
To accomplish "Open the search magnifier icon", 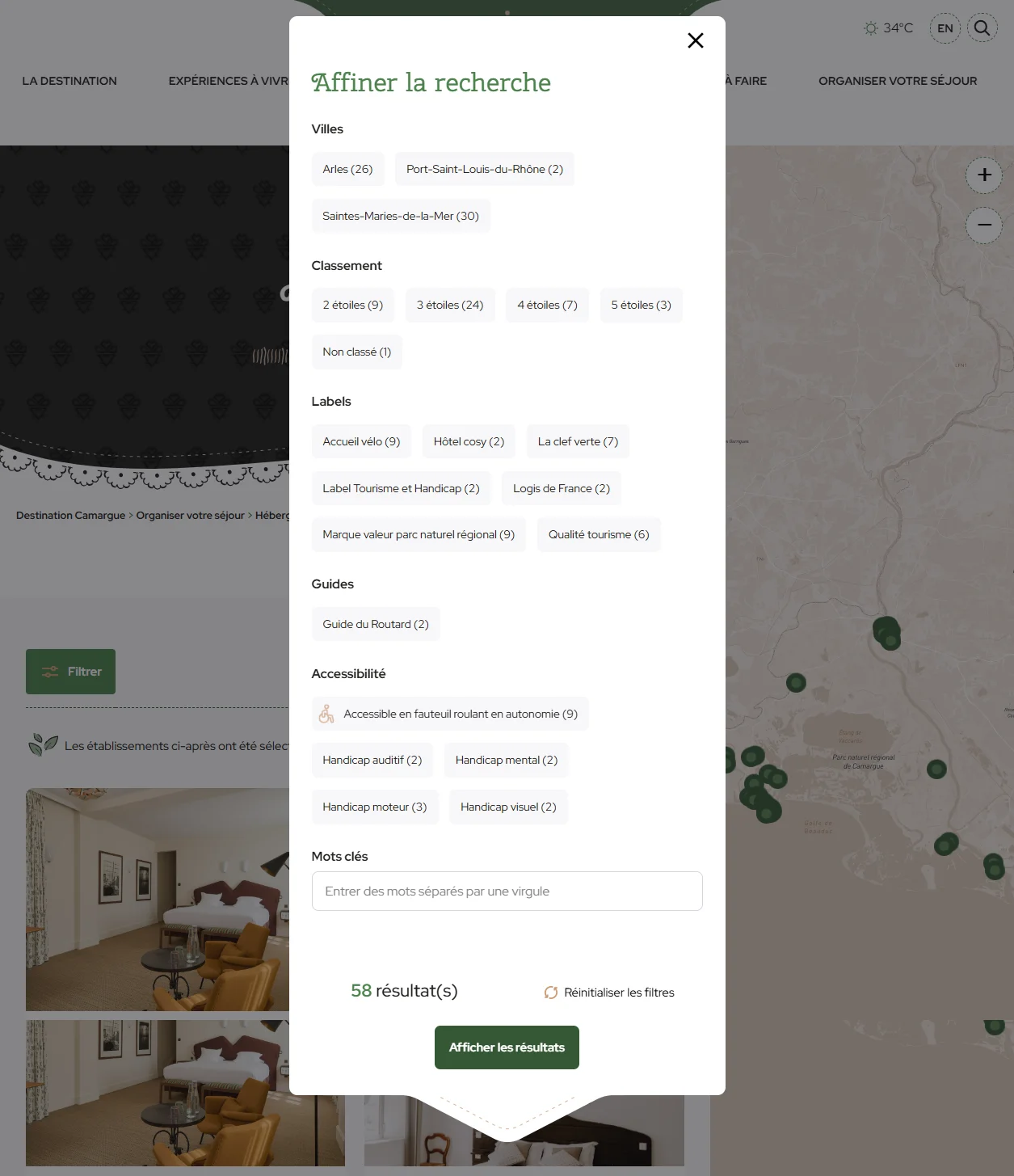I will point(982,28).
